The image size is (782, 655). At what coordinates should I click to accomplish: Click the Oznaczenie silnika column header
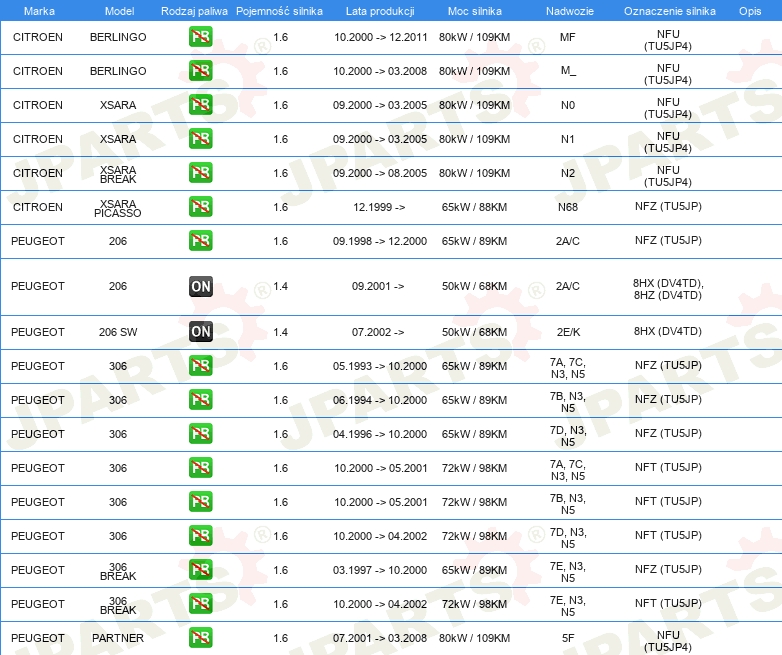669,11
